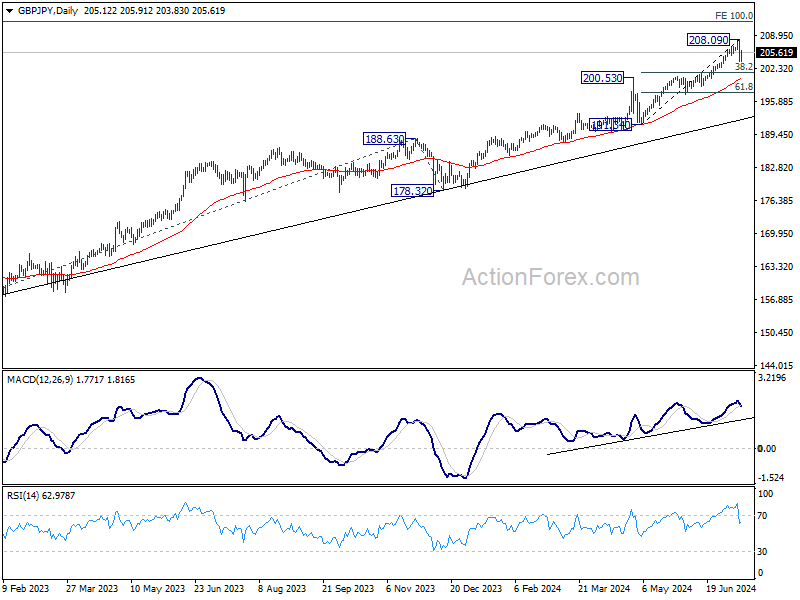Select the 178.320 price label
The width and height of the screenshot is (800, 600).
tap(412, 191)
